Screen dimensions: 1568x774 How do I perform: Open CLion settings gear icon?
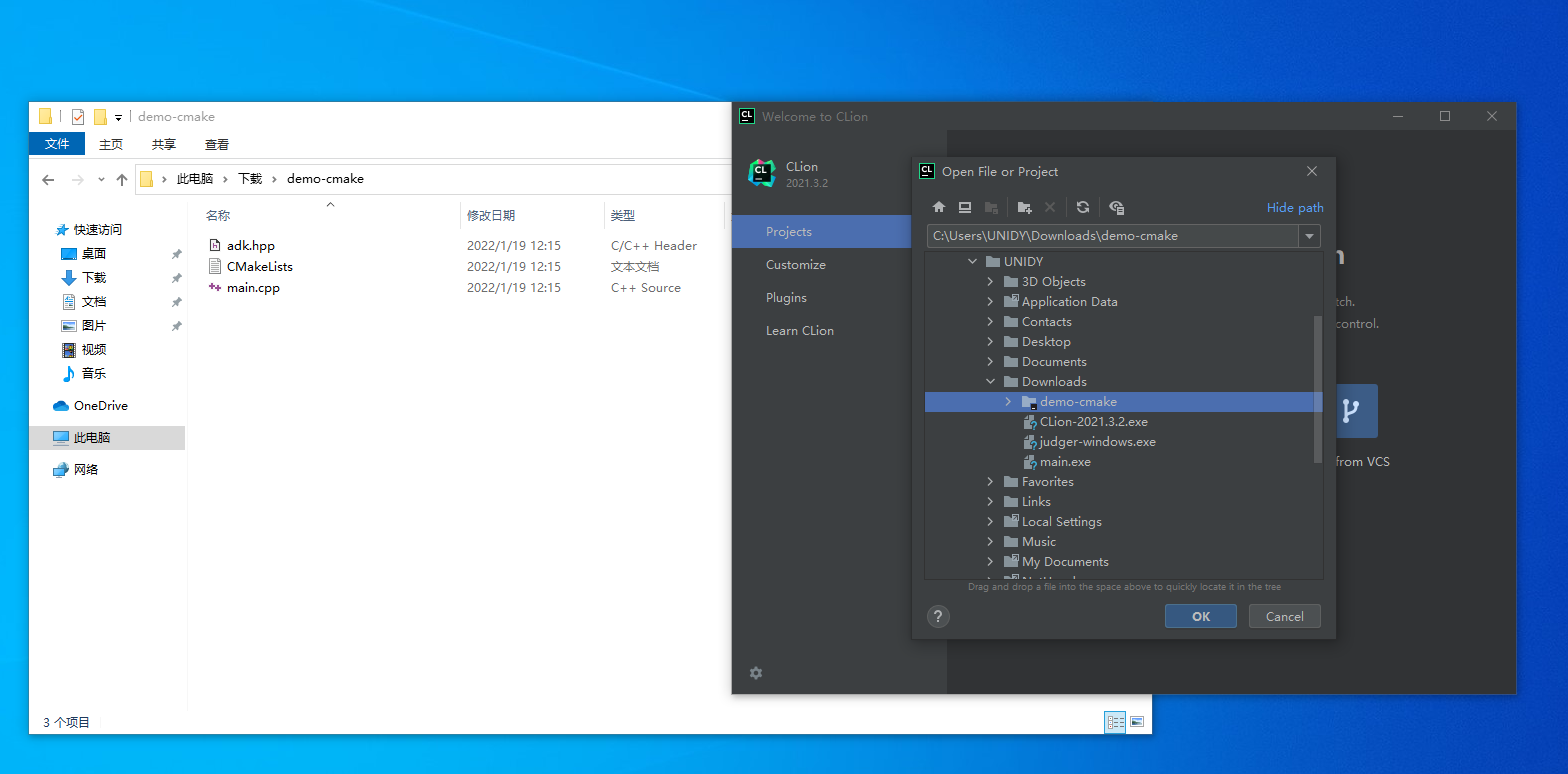point(756,673)
